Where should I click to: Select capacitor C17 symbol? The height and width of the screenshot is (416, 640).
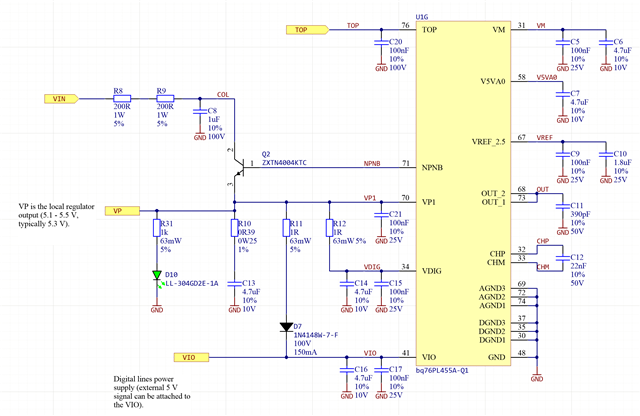click(x=381, y=370)
